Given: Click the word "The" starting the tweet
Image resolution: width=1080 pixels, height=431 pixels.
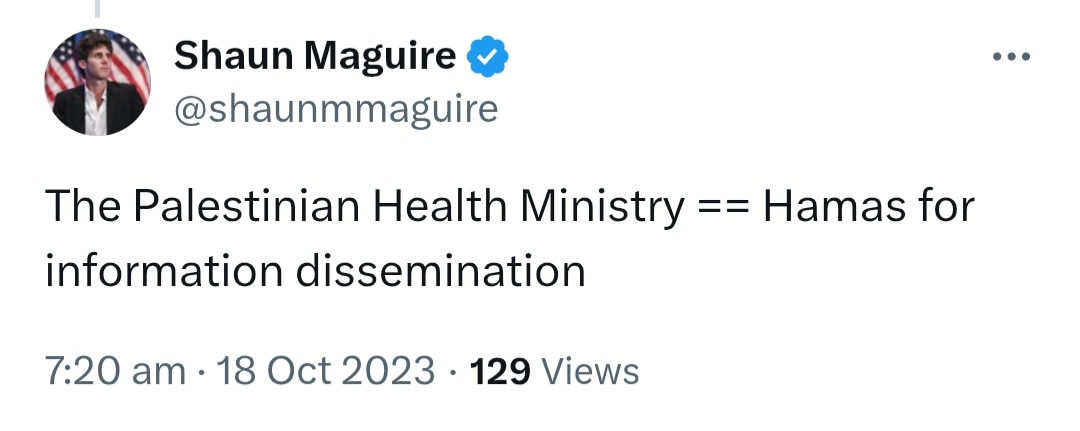Looking at the screenshot, I should tap(83, 206).
